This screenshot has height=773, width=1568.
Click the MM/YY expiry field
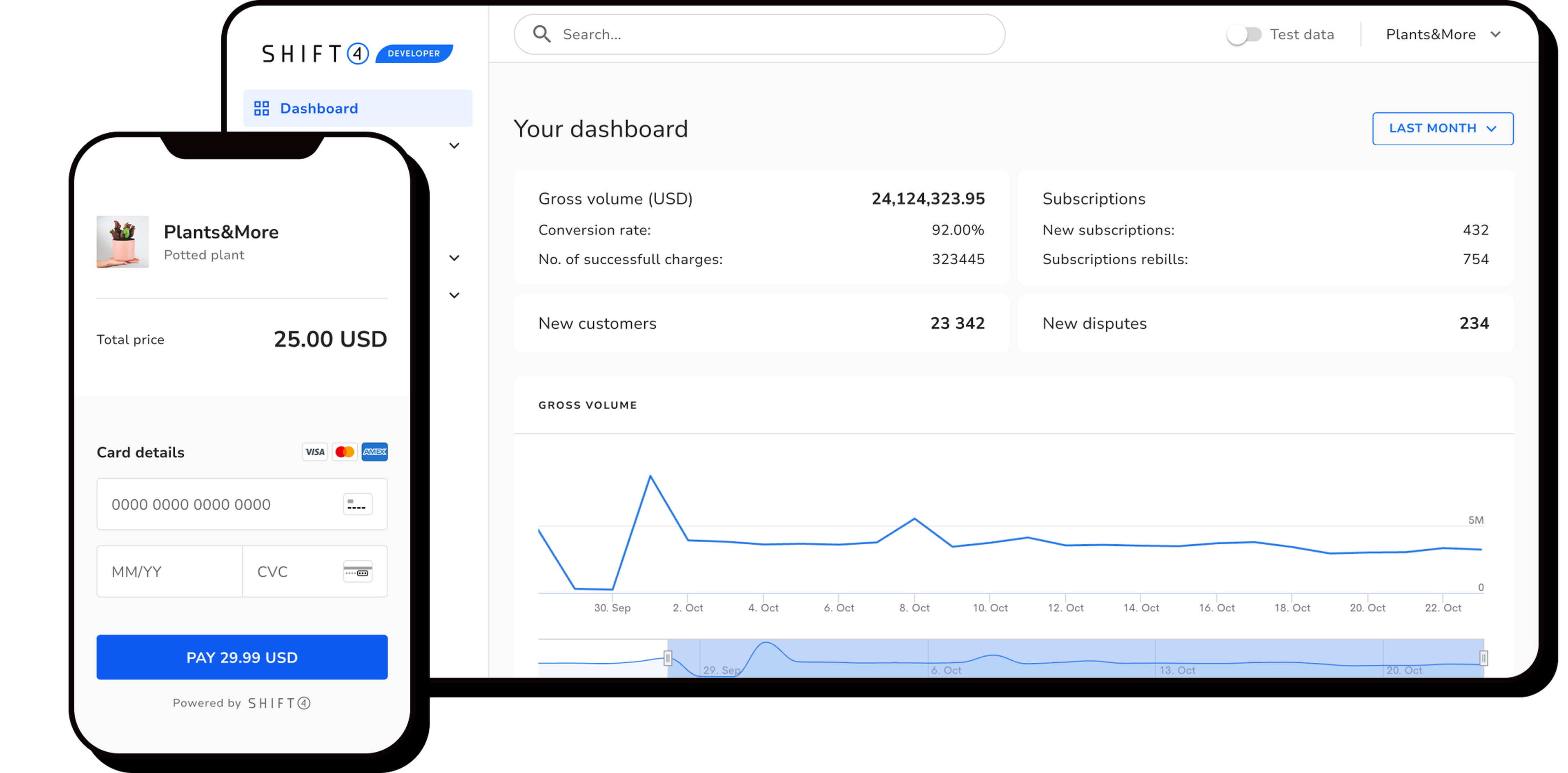point(169,572)
